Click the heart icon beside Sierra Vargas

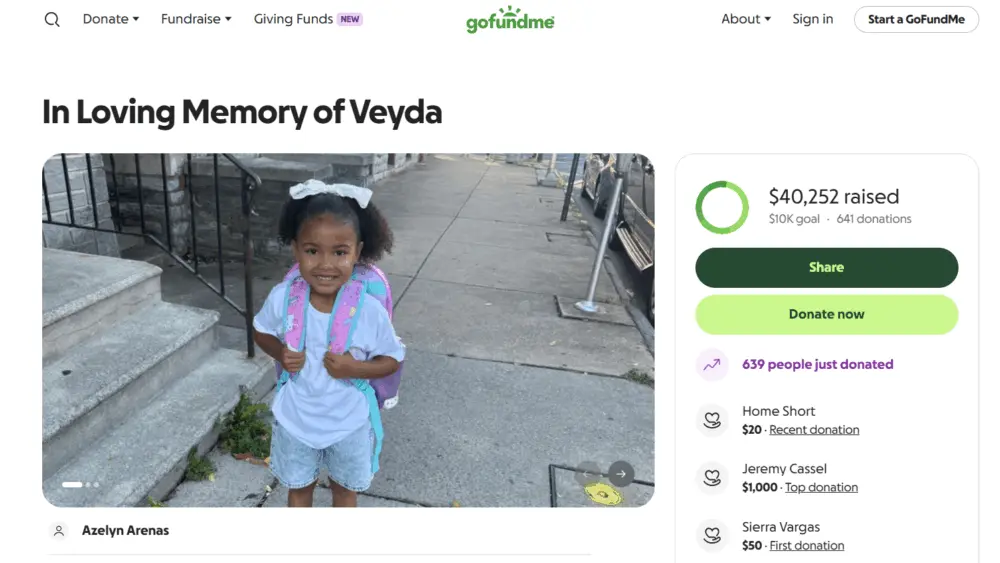tap(712, 537)
